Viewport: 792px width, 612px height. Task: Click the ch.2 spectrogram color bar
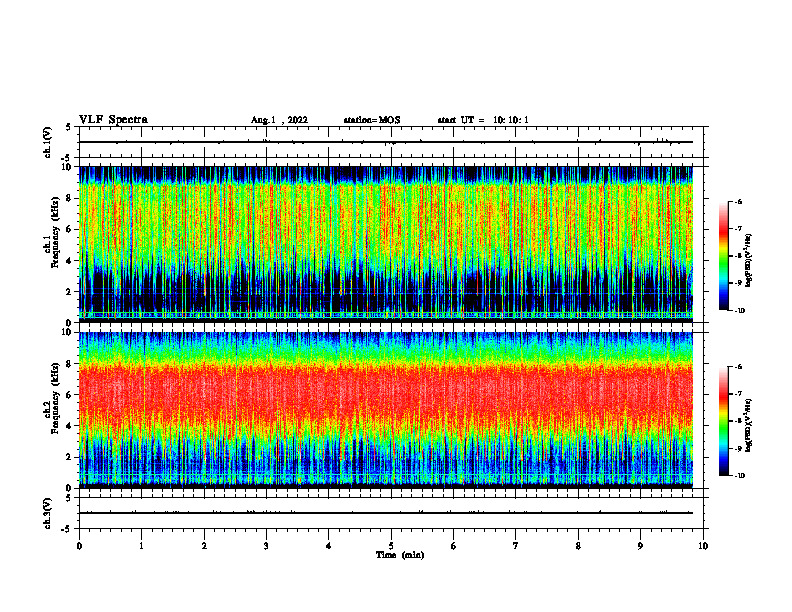(723, 421)
